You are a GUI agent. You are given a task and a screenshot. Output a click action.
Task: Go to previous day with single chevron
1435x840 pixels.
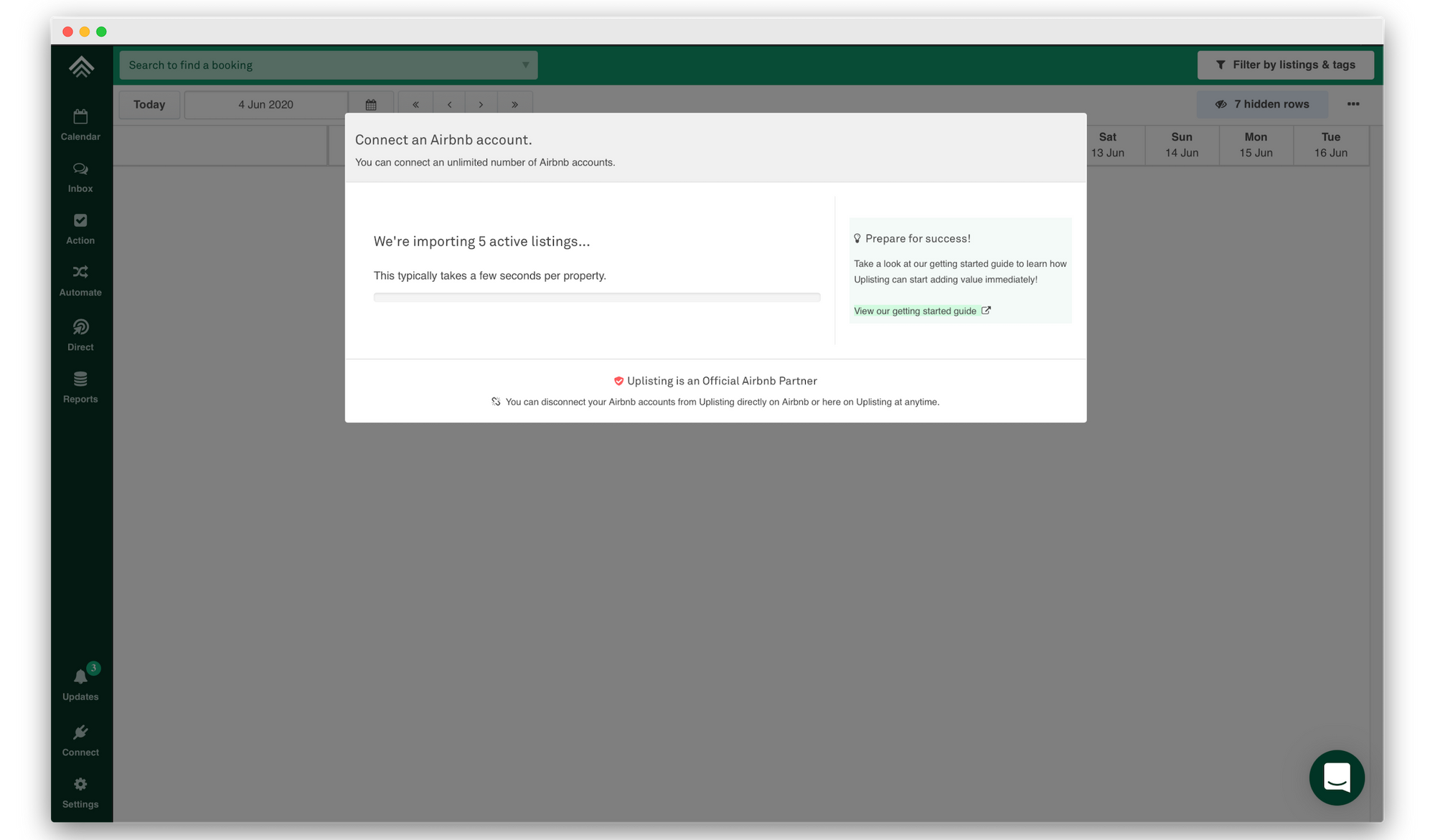pos(449,105)
